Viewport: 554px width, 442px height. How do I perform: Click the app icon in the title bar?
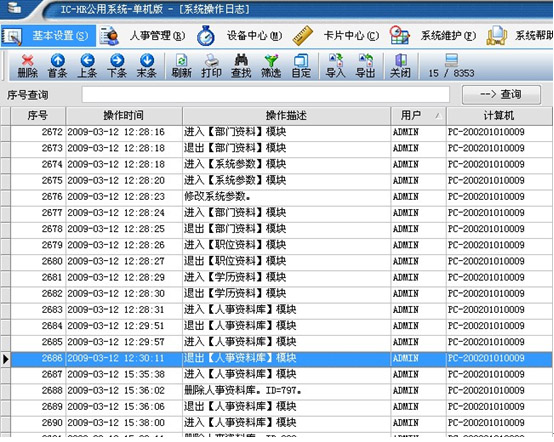pyautogui.click(x=14, y=7)
